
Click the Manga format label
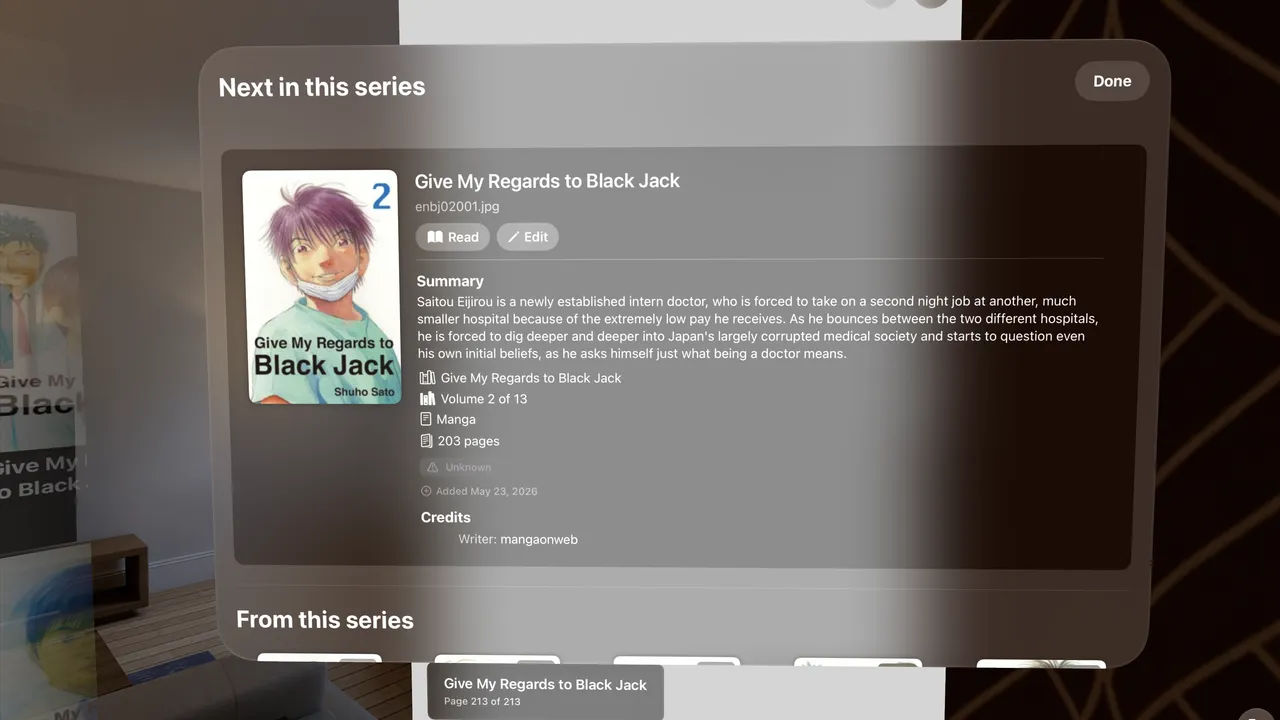[x=456, y=420]
